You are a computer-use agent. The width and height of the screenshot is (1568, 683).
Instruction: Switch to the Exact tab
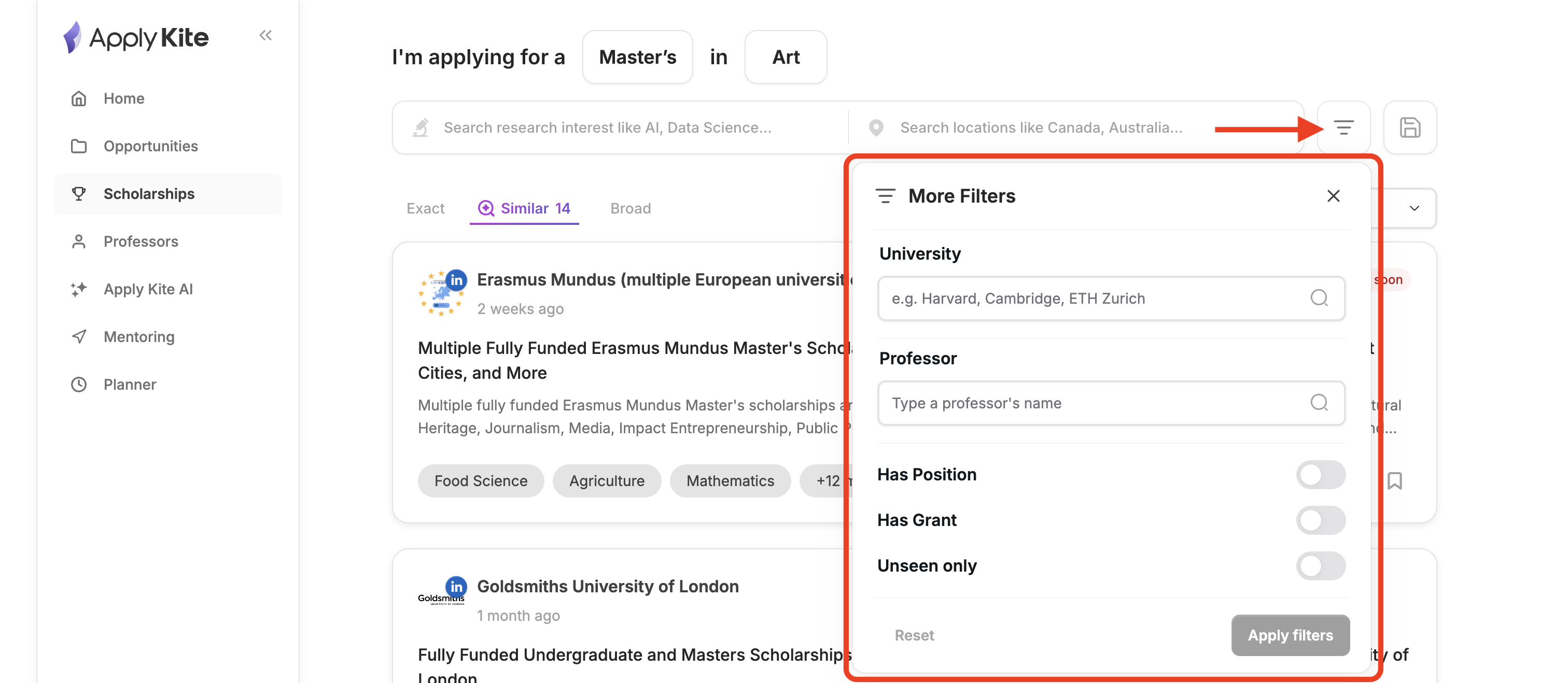(x=425, y=209)
